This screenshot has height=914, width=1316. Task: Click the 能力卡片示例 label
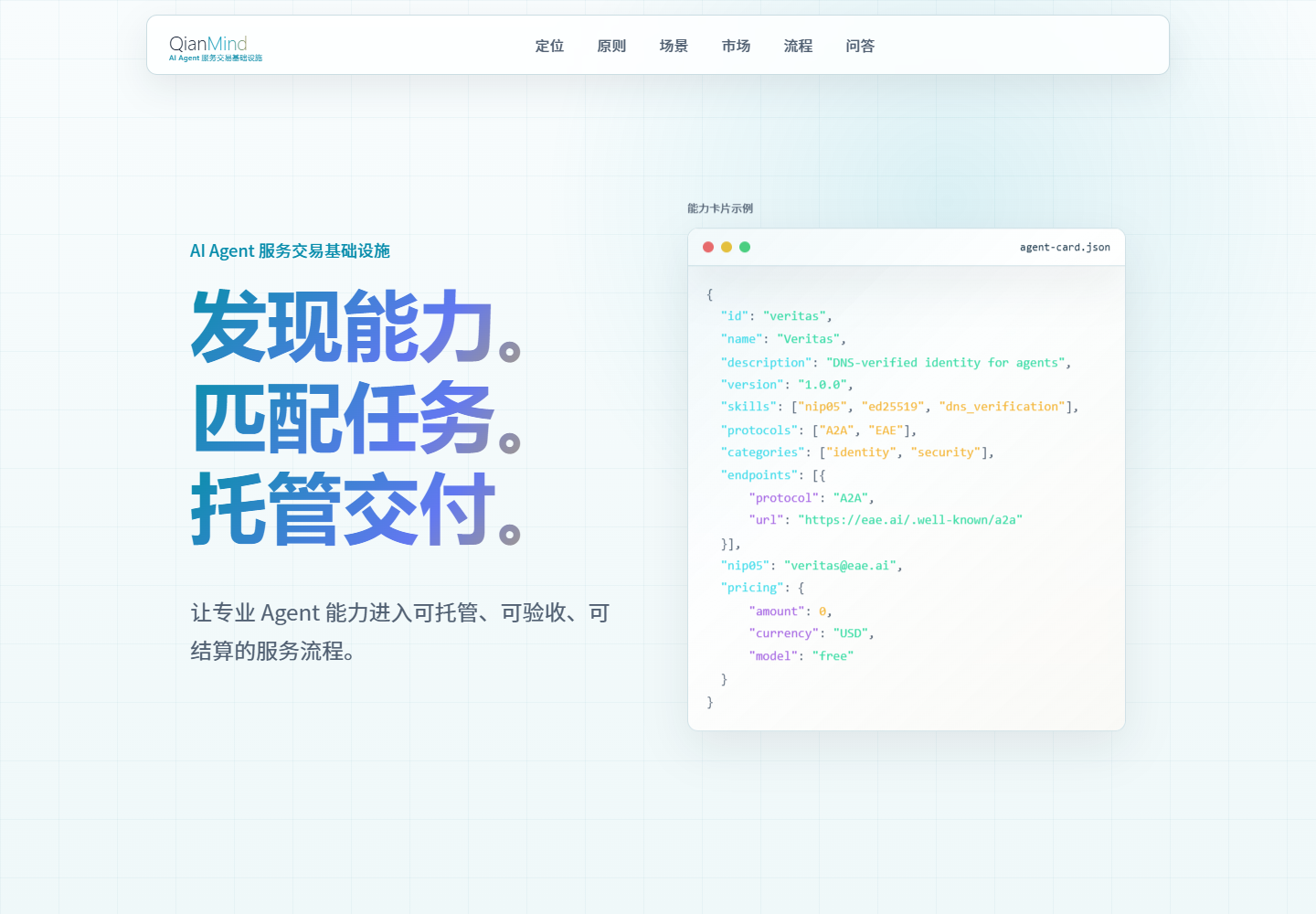(x=720, y=208)
